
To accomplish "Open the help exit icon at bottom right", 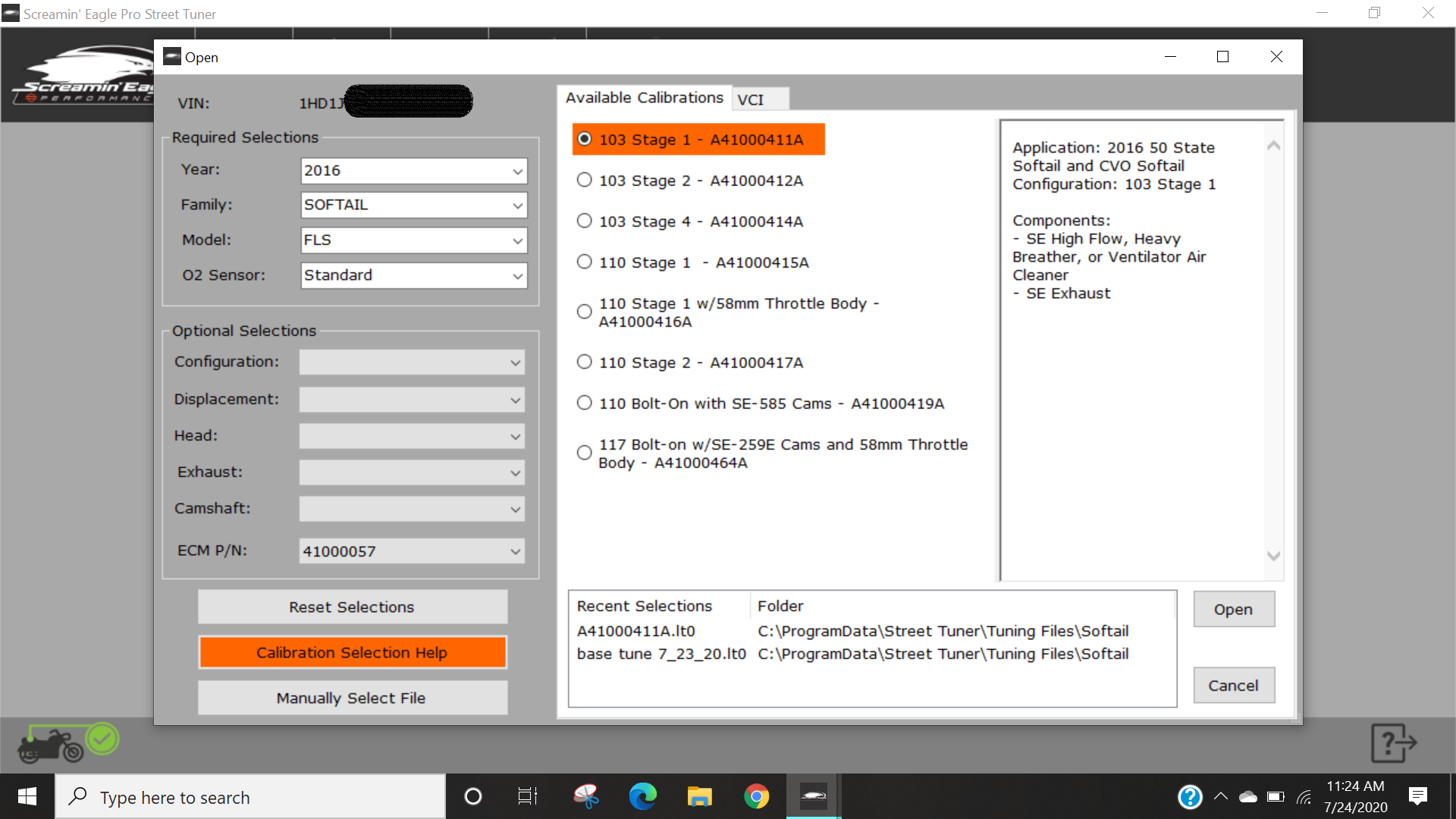I will coord(1394,743).
